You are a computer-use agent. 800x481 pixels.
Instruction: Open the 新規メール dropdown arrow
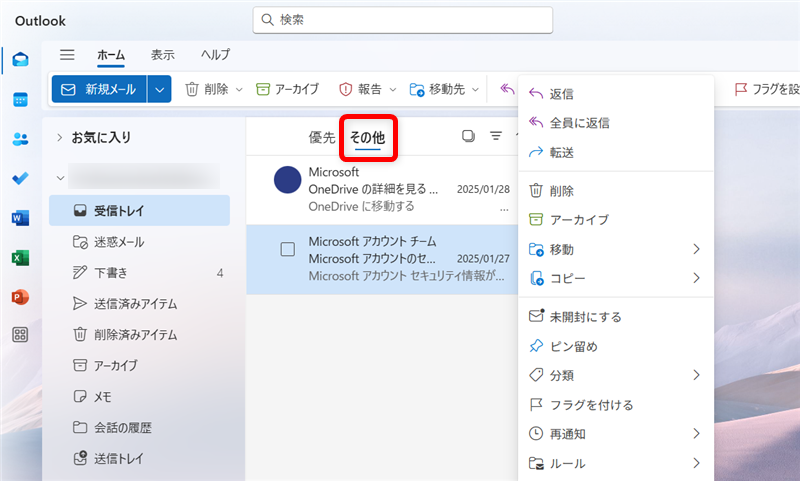160,89
